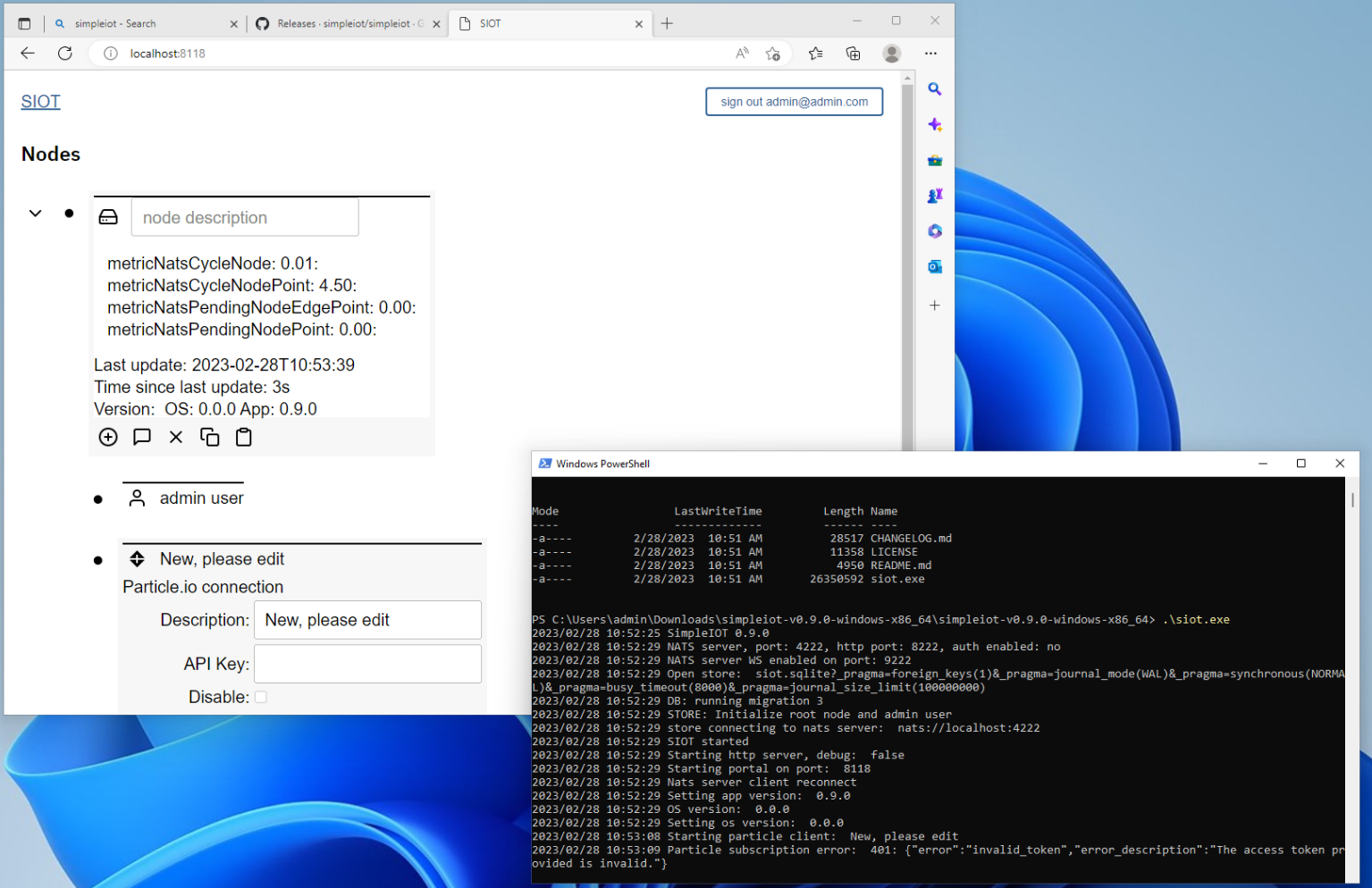
Task: Click the SIOT home link
Action: pyautogui.click(x=40, y=101)
